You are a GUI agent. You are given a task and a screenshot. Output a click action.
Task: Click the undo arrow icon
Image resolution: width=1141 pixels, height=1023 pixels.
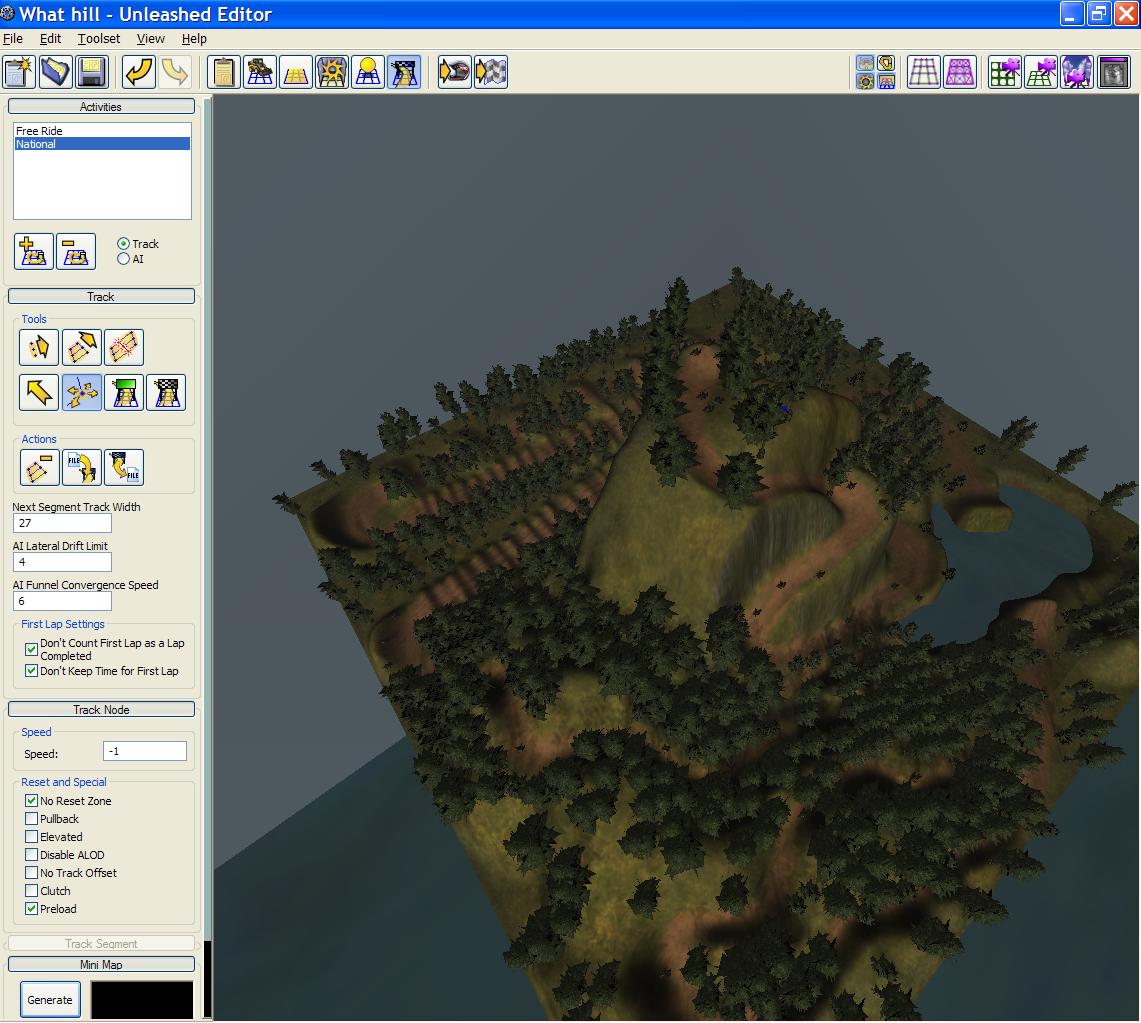(x=139, y=72)
